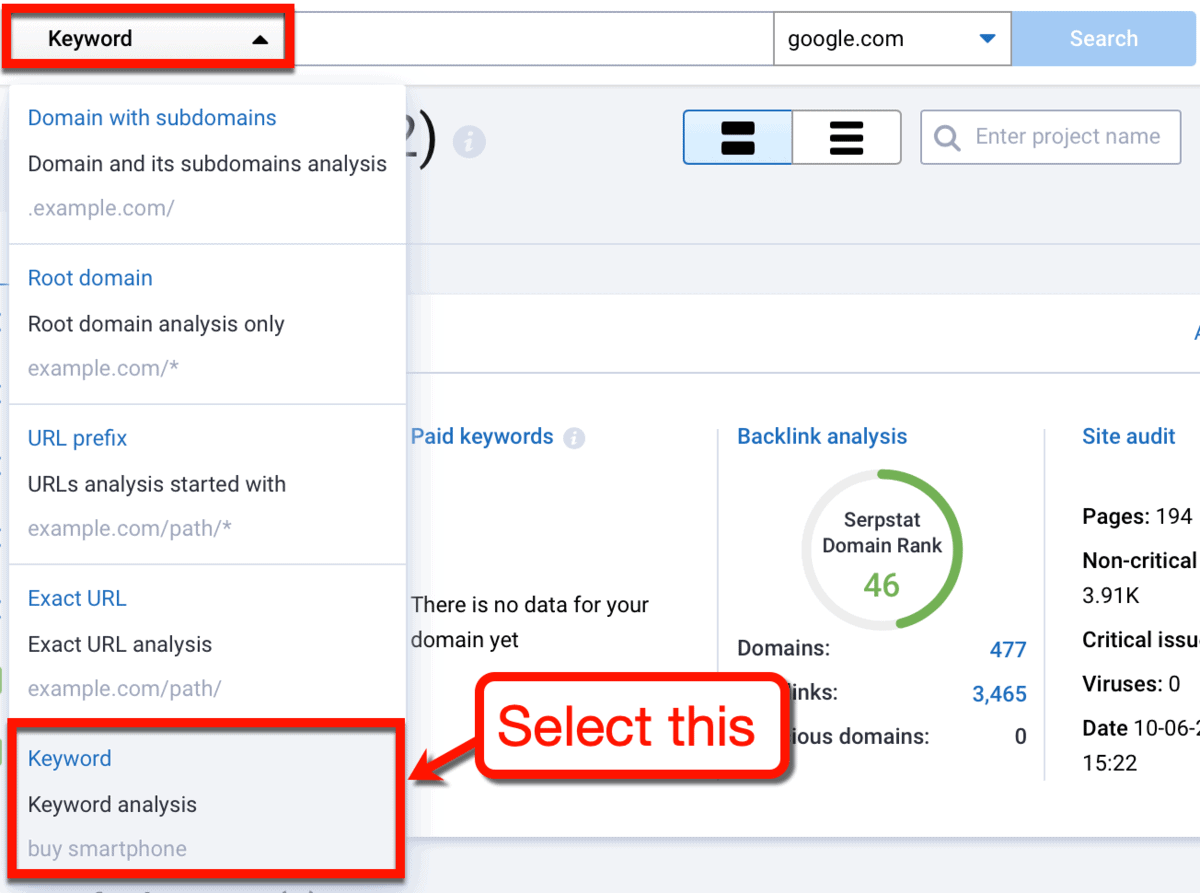This screenshot has height=893, width=1200.
Task: Click the Search button
Action: click(x=1103, y=38)
